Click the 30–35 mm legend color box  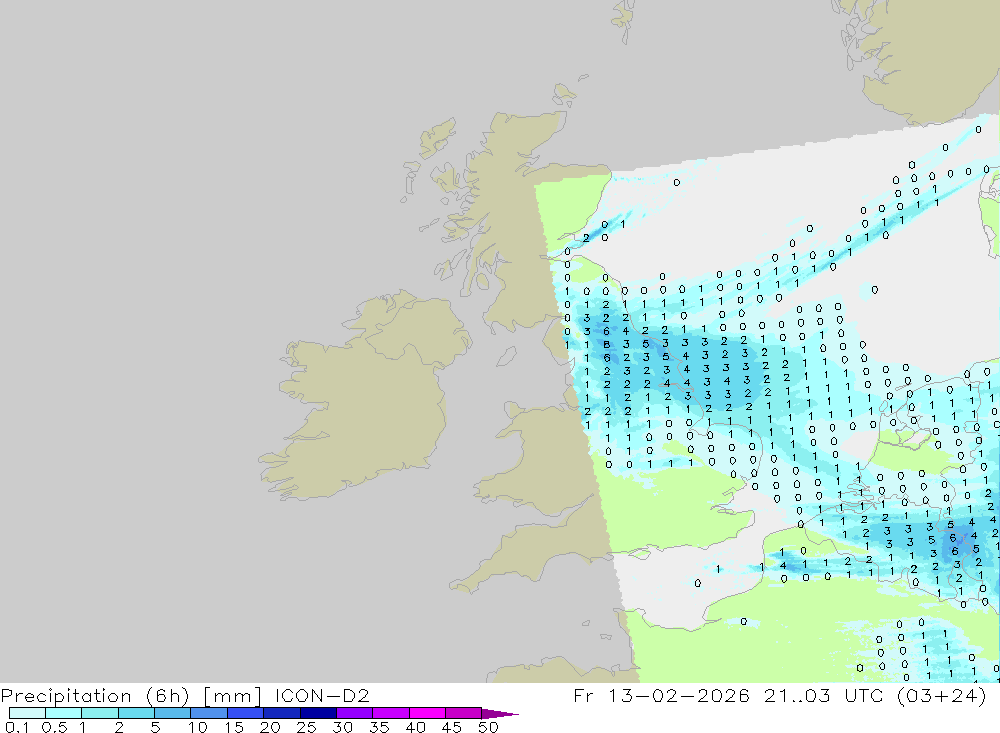pos(355,713)
